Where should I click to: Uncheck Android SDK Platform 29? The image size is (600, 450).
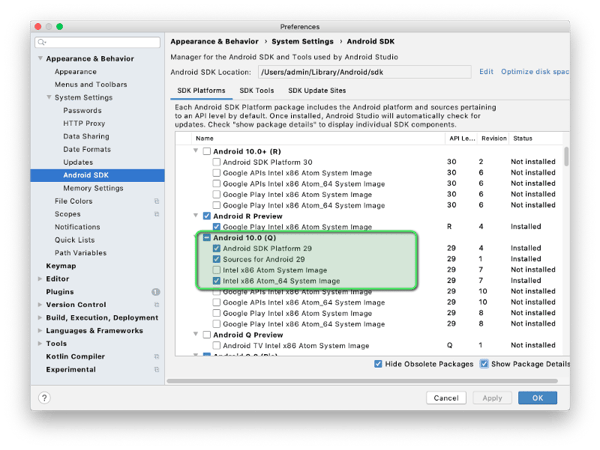217,248
